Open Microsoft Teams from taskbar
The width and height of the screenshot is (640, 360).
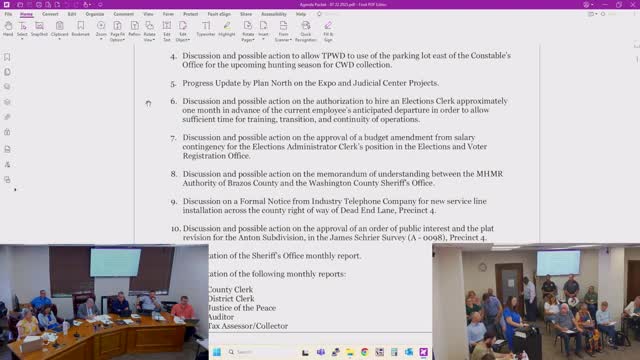click(321, 352)
